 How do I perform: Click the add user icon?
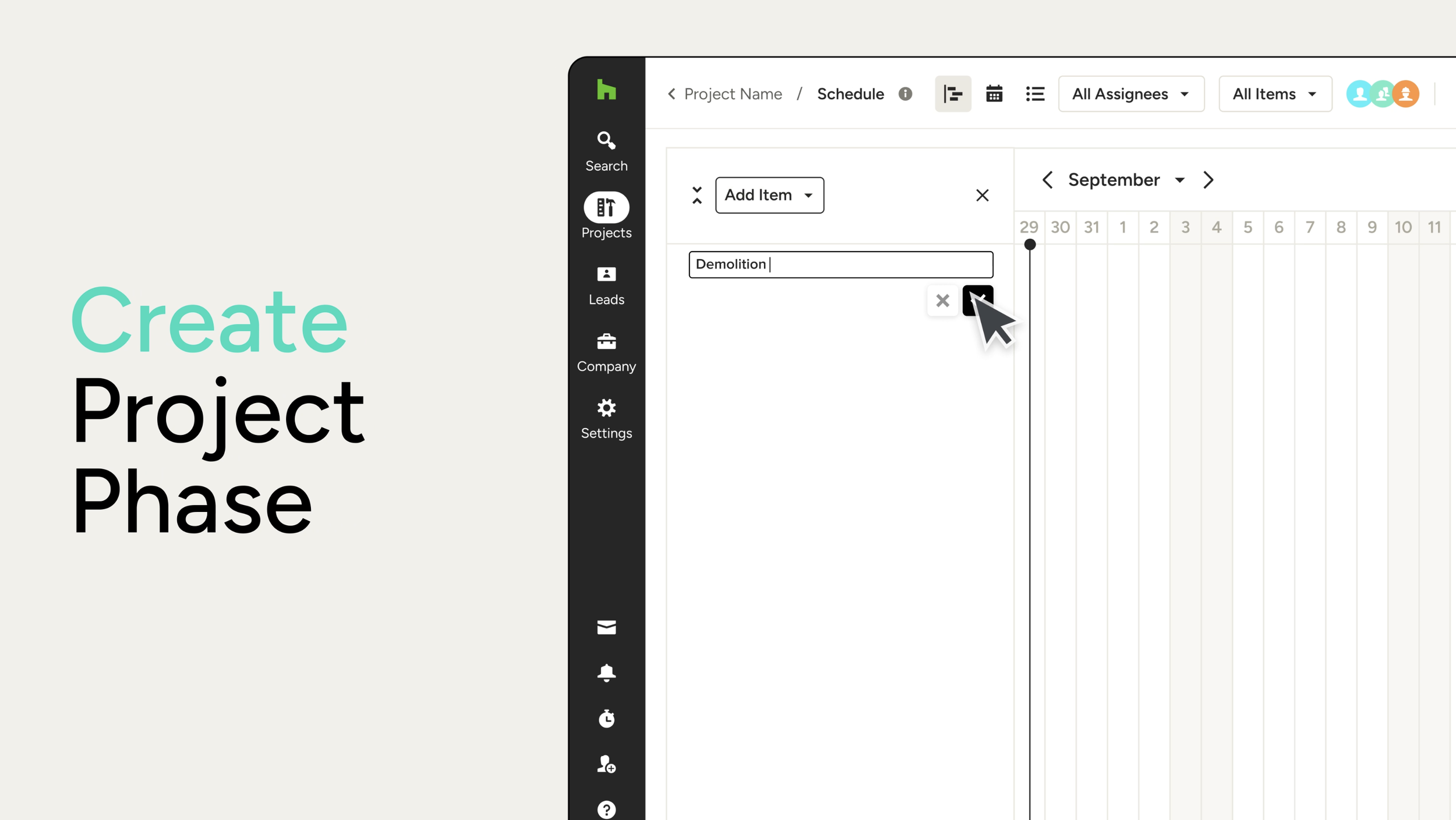point(606,764)
